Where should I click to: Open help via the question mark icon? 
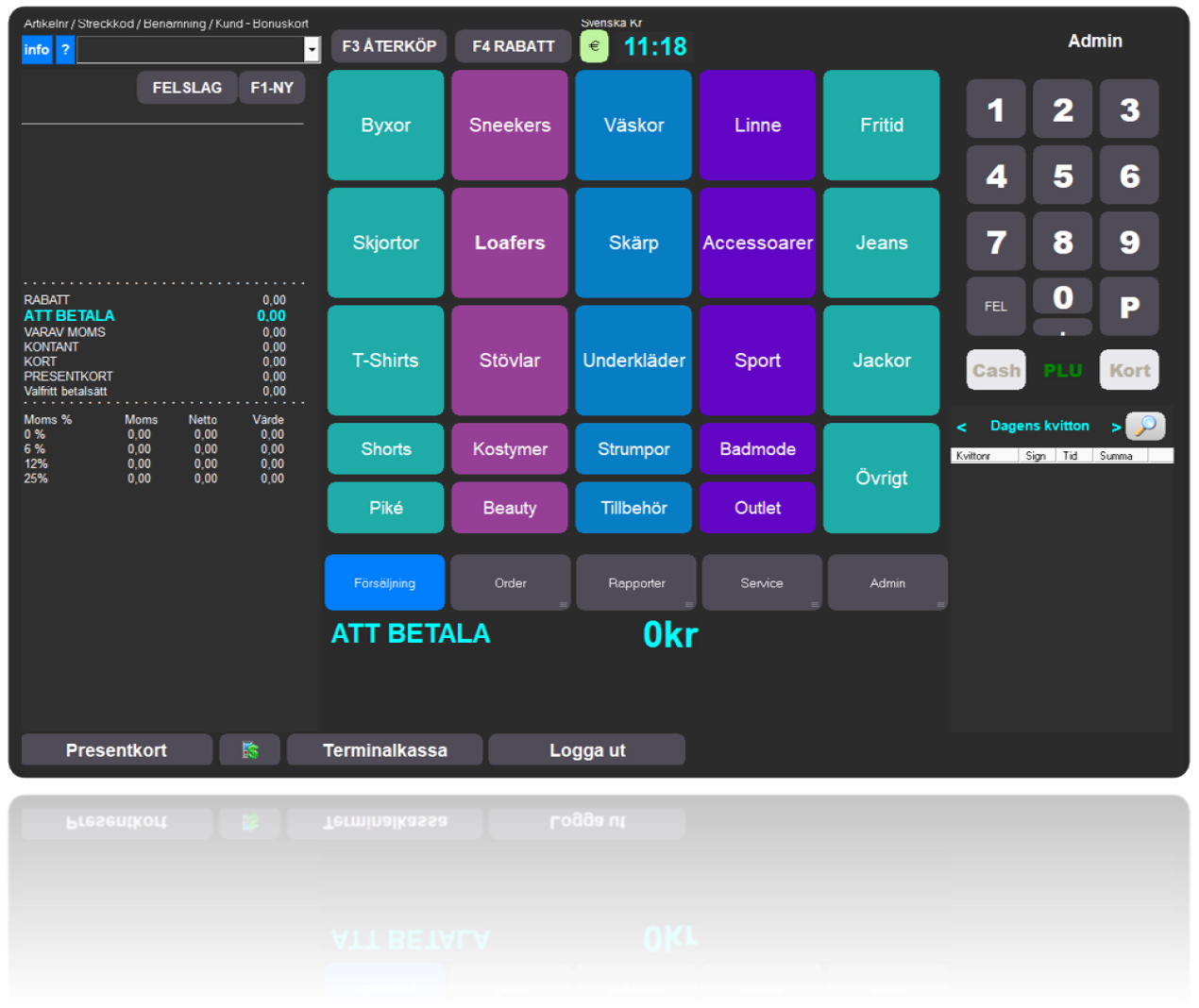click(63, 49)
